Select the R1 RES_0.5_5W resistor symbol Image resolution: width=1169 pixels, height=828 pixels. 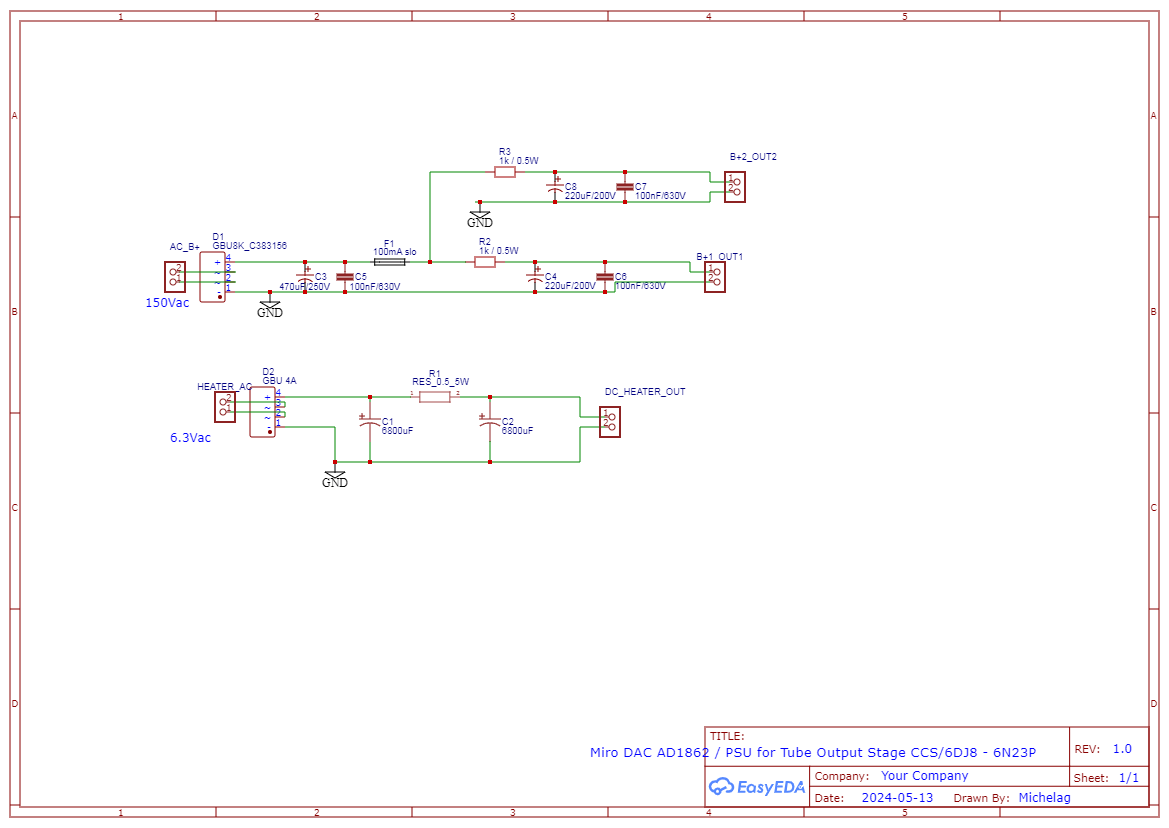pos(435,397)
